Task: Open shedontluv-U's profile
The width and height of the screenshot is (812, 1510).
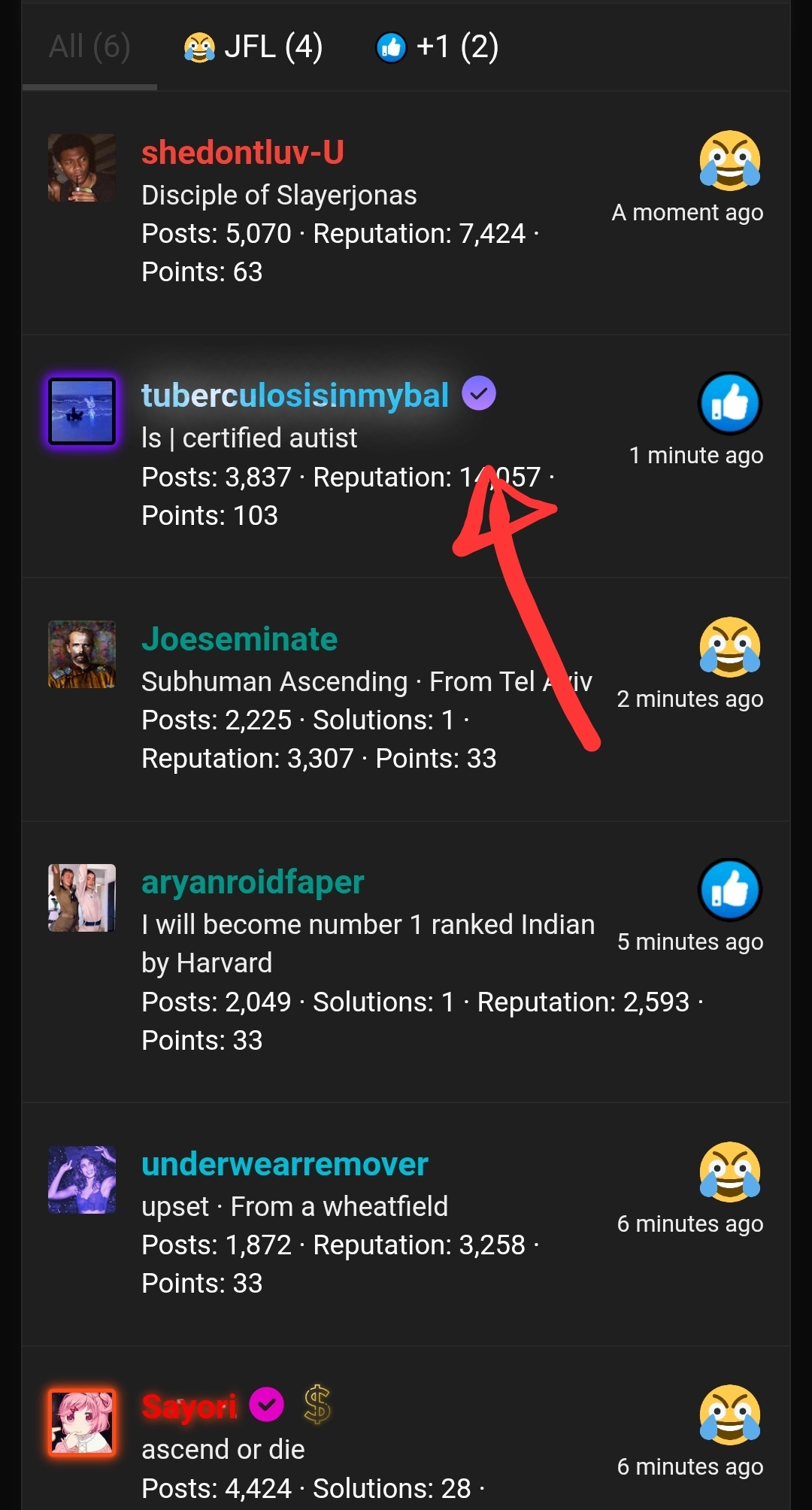Action: 244,153
